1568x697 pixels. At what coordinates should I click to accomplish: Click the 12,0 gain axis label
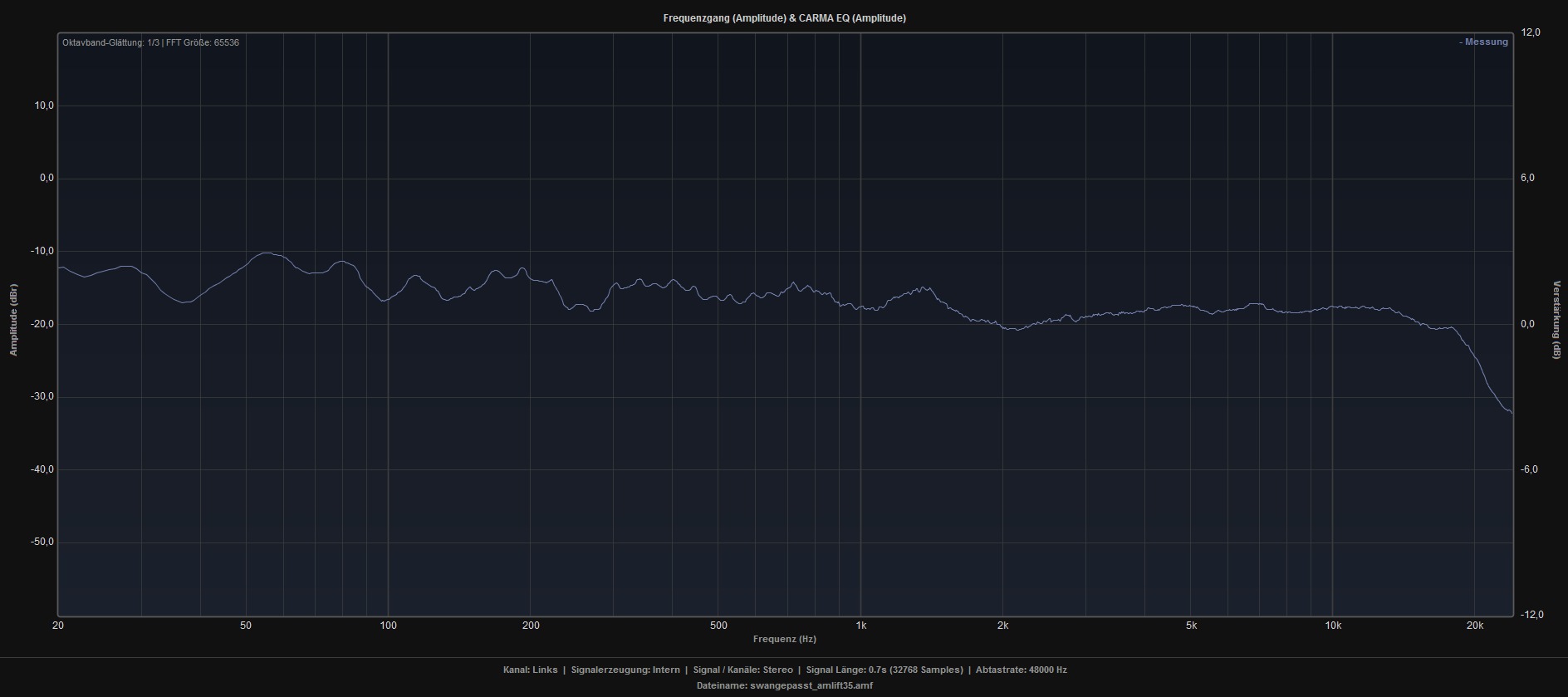pyautogui.click(x=1531, y=32)
